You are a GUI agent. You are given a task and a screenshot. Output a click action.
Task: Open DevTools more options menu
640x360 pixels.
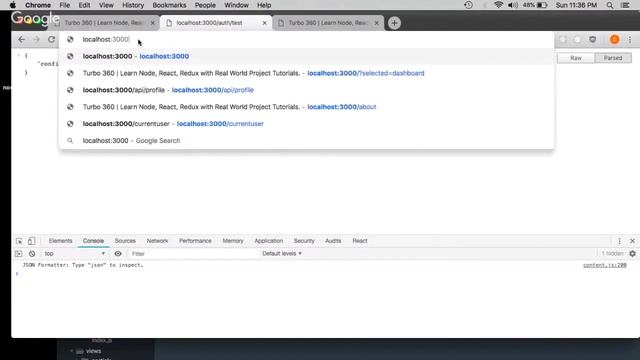point(619,241)
